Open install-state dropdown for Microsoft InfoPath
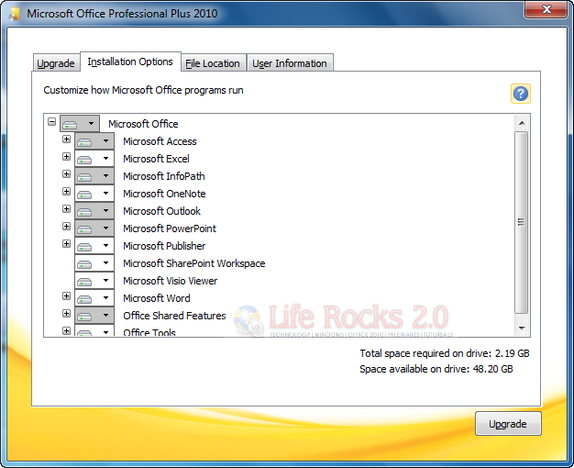 tap(94, 176)
